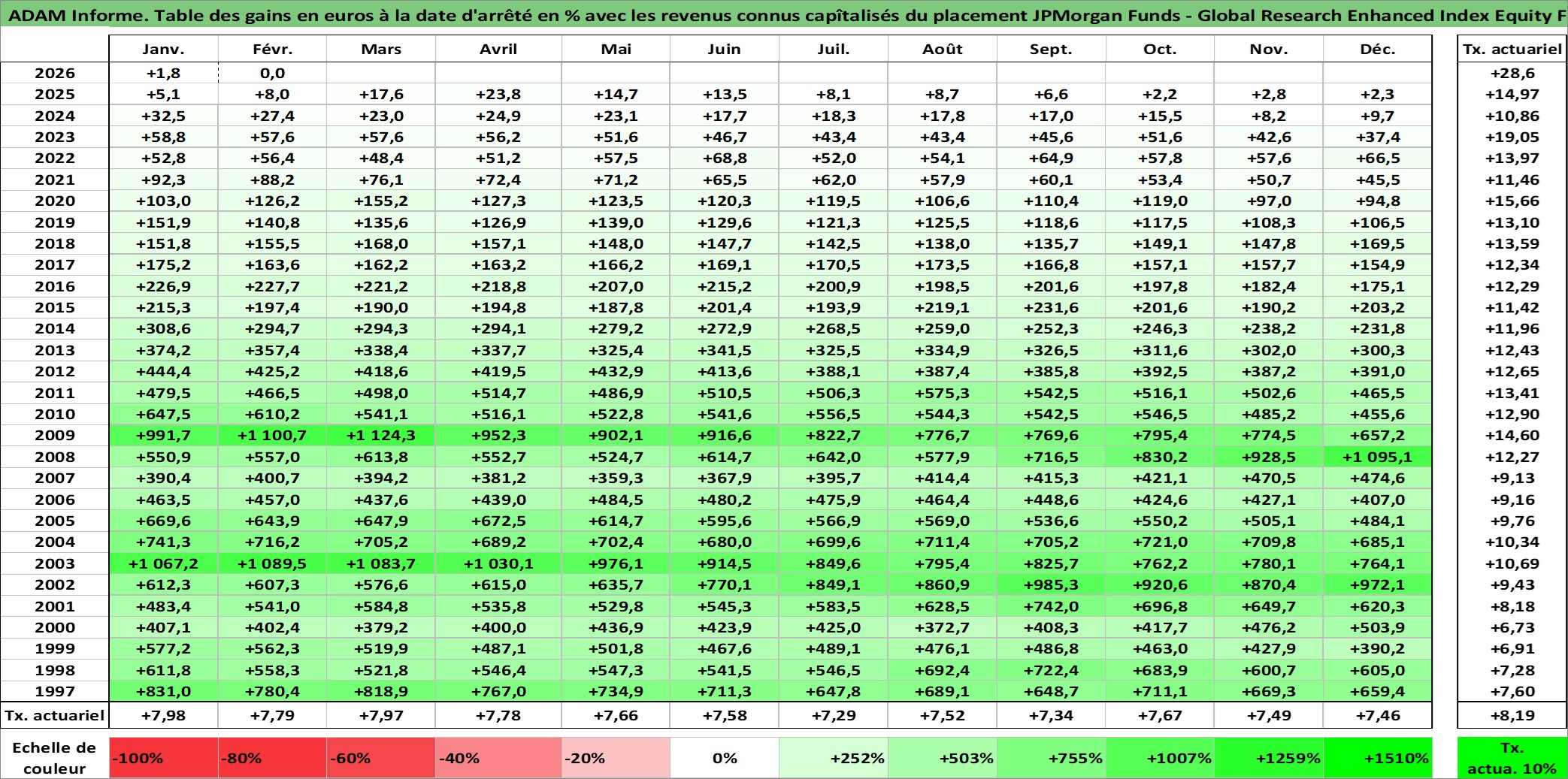The width and height of the screenshot is (1568, 779).
Task: Click the 'Tx. actua. 10%' green legend box
Action: pos(1512,758)
